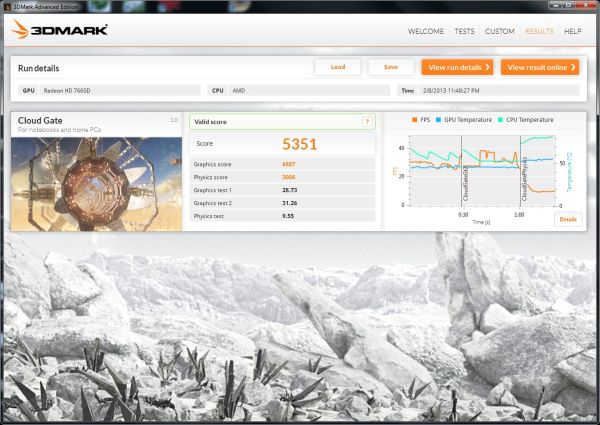Click the Cloud Gate panel collapse icon
600x425 pixels.
pos(174,120)
